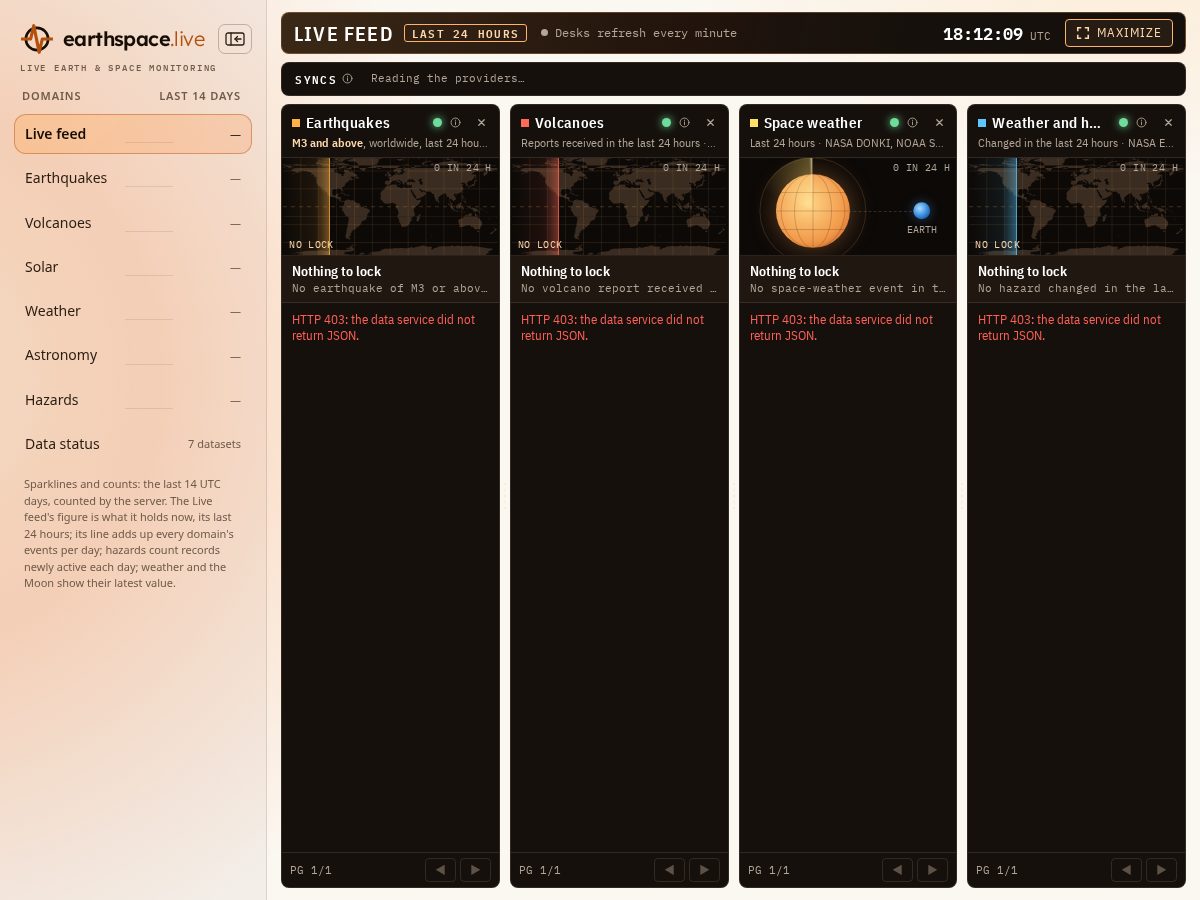This screenshot has height=900, width=1200.
Task: Click the Maximize button
Action: coord(1118,33)
